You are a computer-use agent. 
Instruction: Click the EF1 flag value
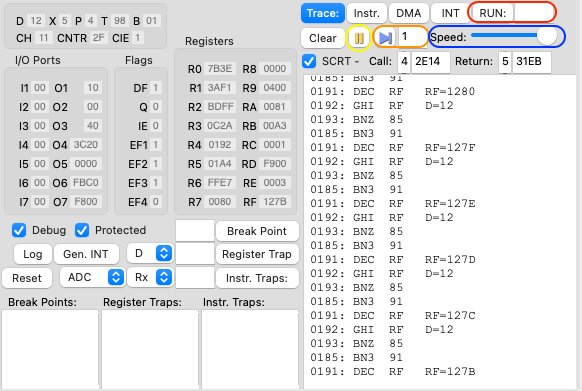click(x=156, y=144)
